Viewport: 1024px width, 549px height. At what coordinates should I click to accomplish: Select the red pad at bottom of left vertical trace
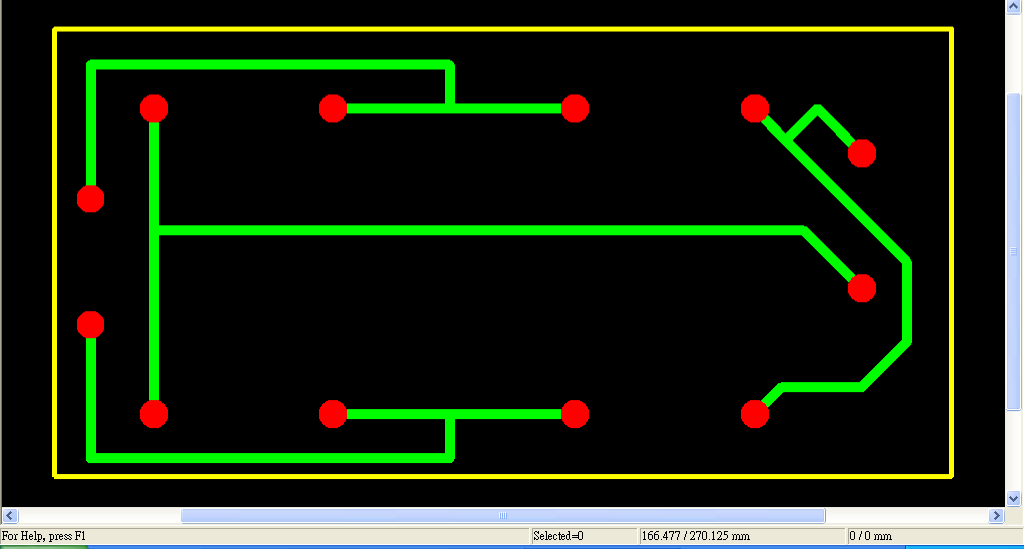(153, 414)
